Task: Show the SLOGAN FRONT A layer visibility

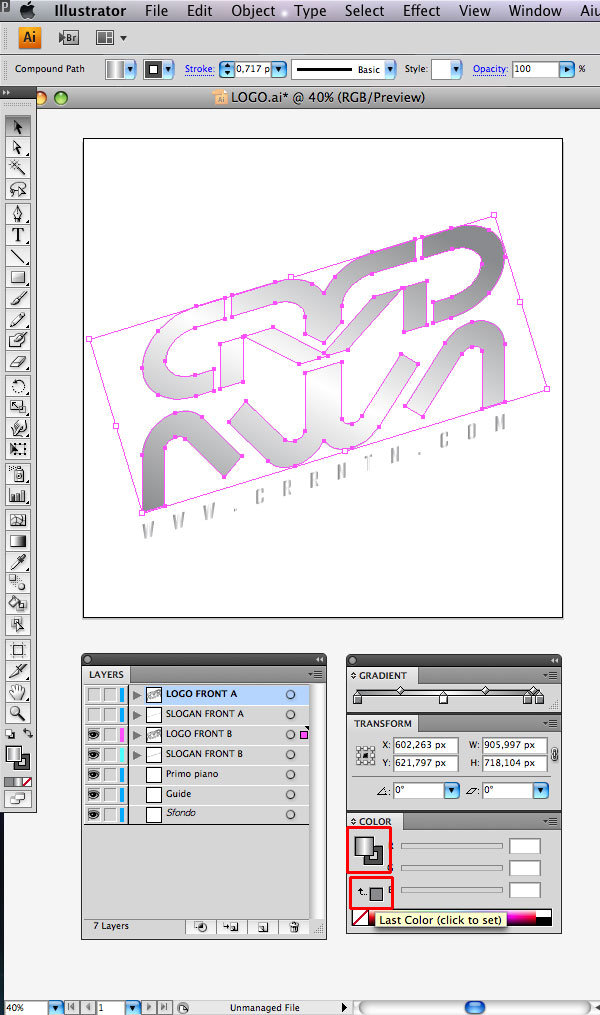Action: tap(94, 715)
